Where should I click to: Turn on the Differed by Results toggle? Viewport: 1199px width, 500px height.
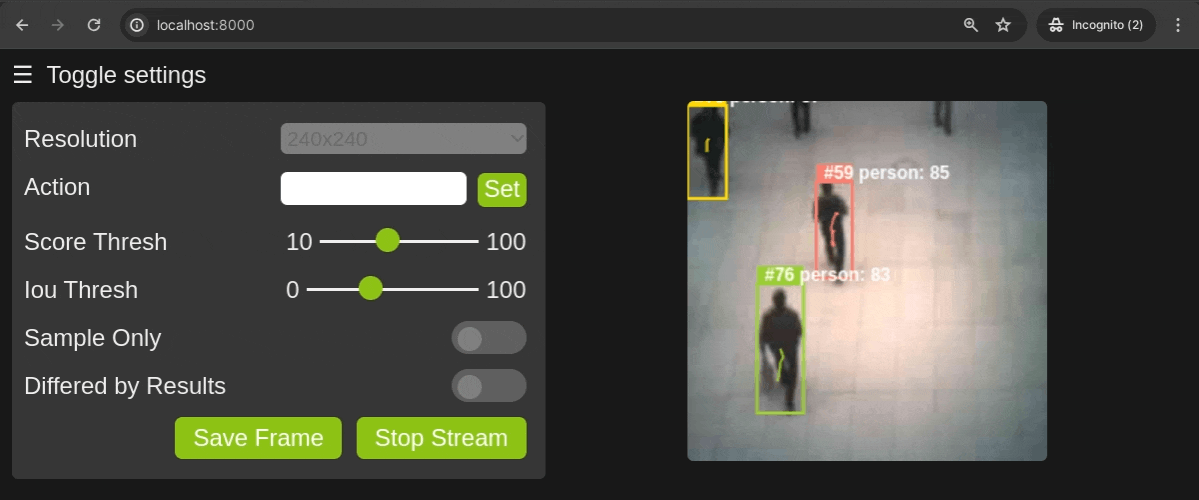(x=489, y=386)
